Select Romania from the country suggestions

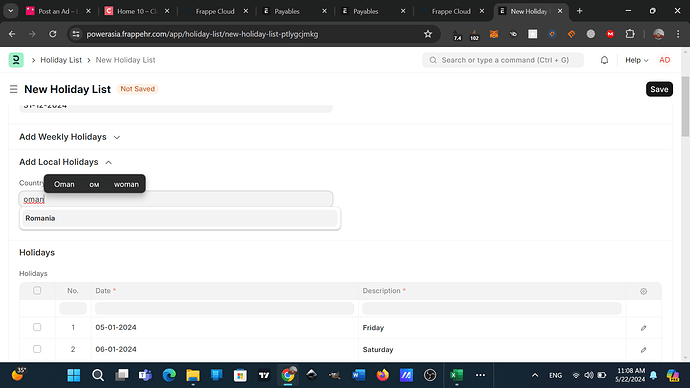180,218
